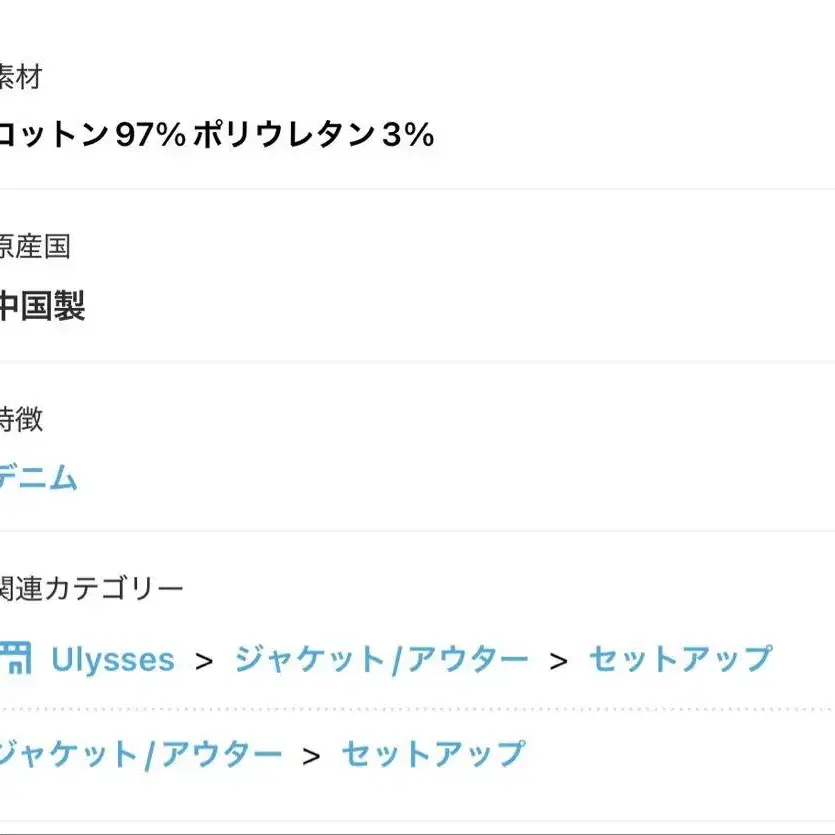Image resolution: width=835 pixels, height=835 pixels.
Task: Click the コットン97% material text
Action: click(x=93, y=135)
